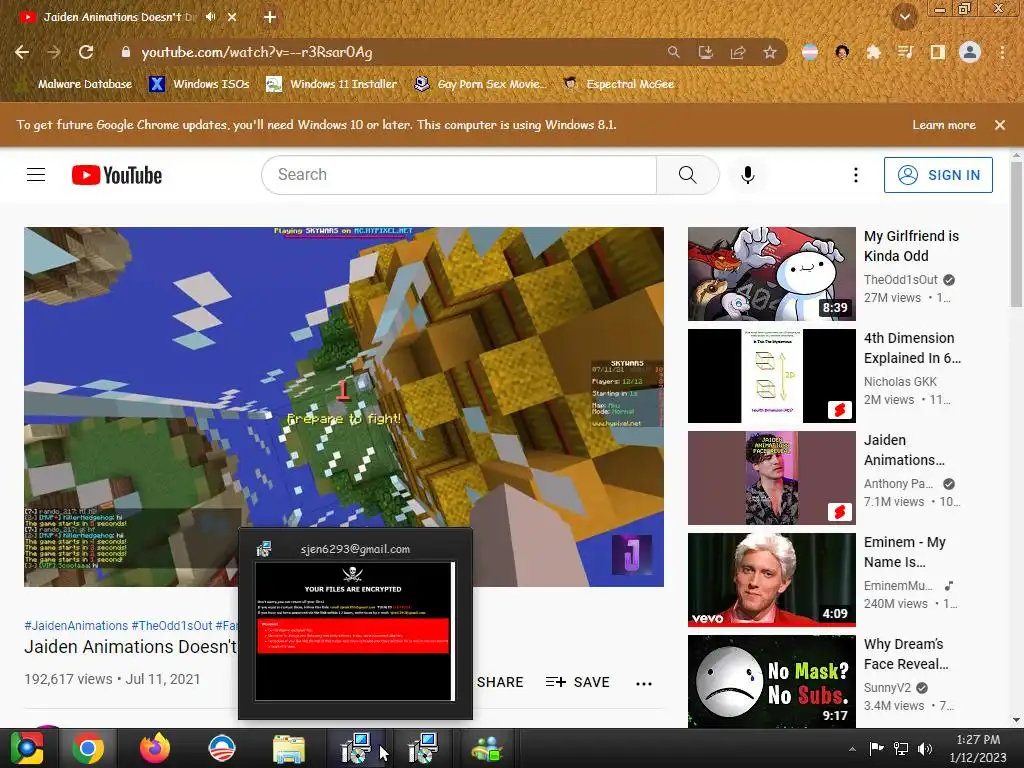Viewport: 1024px width, 768px height.
Task: Open 4th Dimension Explained video thumbnail
Action: pyautogui.click(x=771, y=376)
